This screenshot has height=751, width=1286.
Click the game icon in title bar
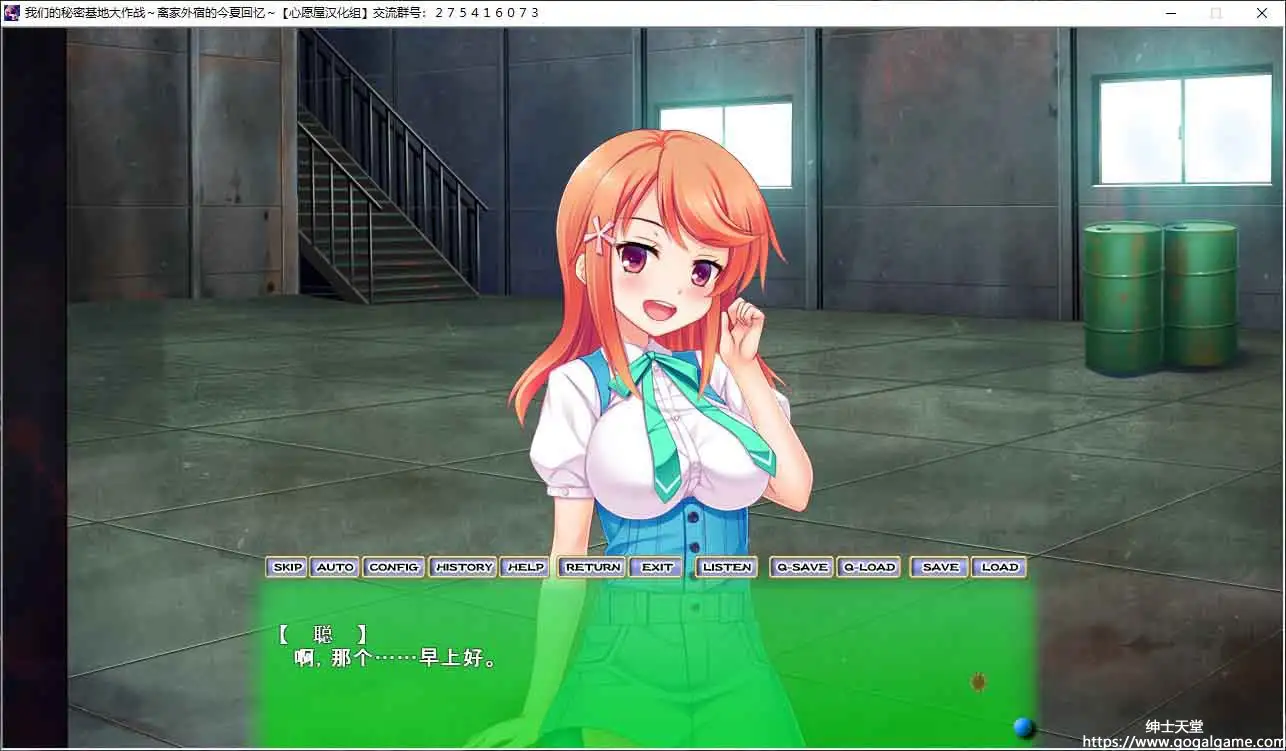[12, 13]
